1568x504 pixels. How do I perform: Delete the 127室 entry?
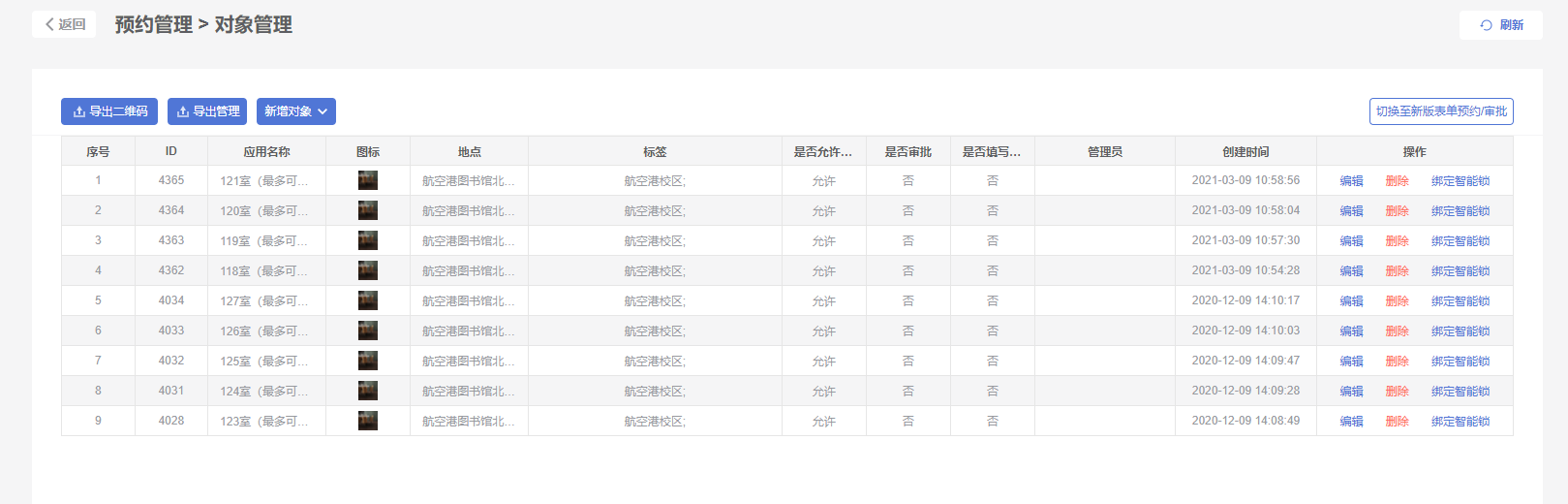pyautogui.click(x=1397, y=301)
